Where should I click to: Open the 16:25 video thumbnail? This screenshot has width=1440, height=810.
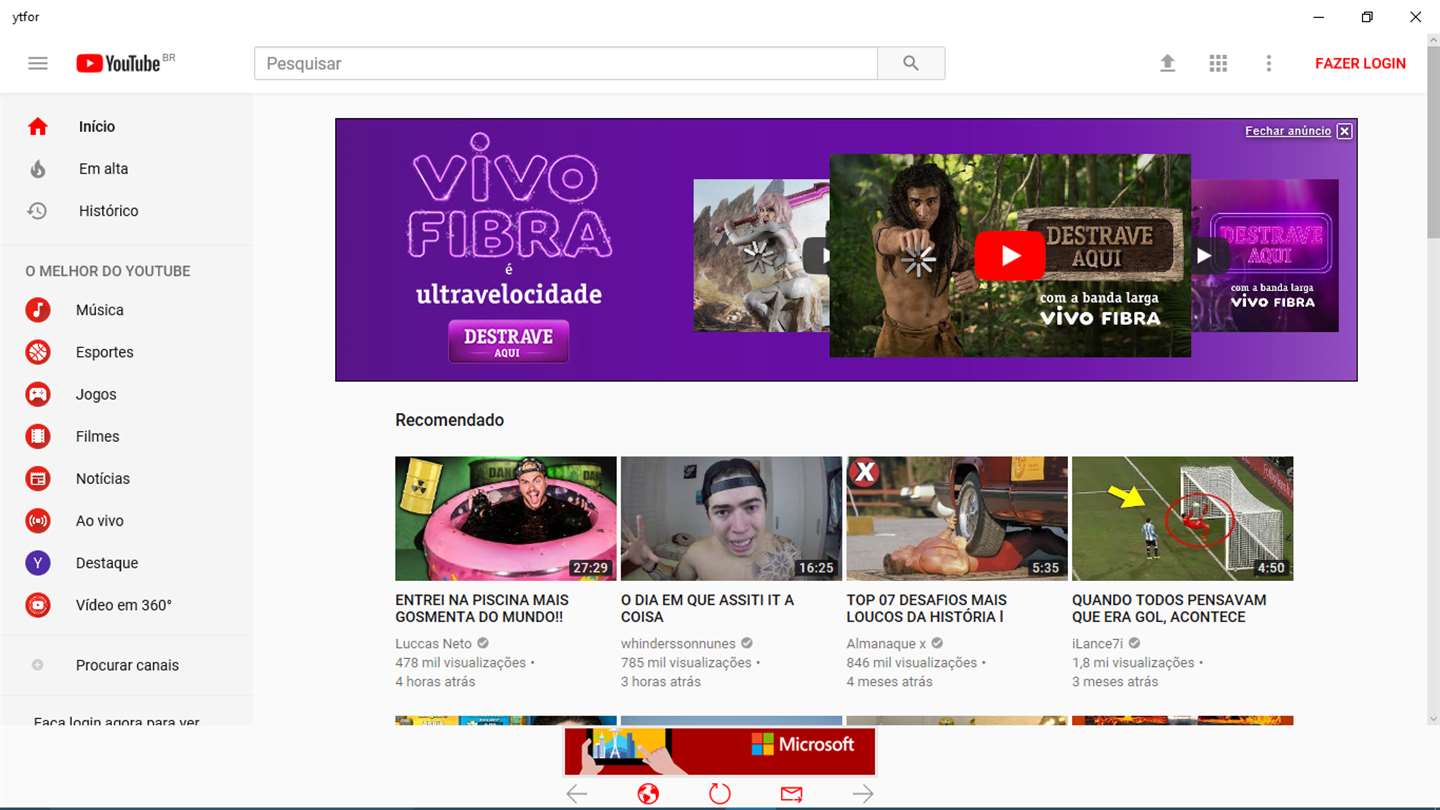point(731,519)
